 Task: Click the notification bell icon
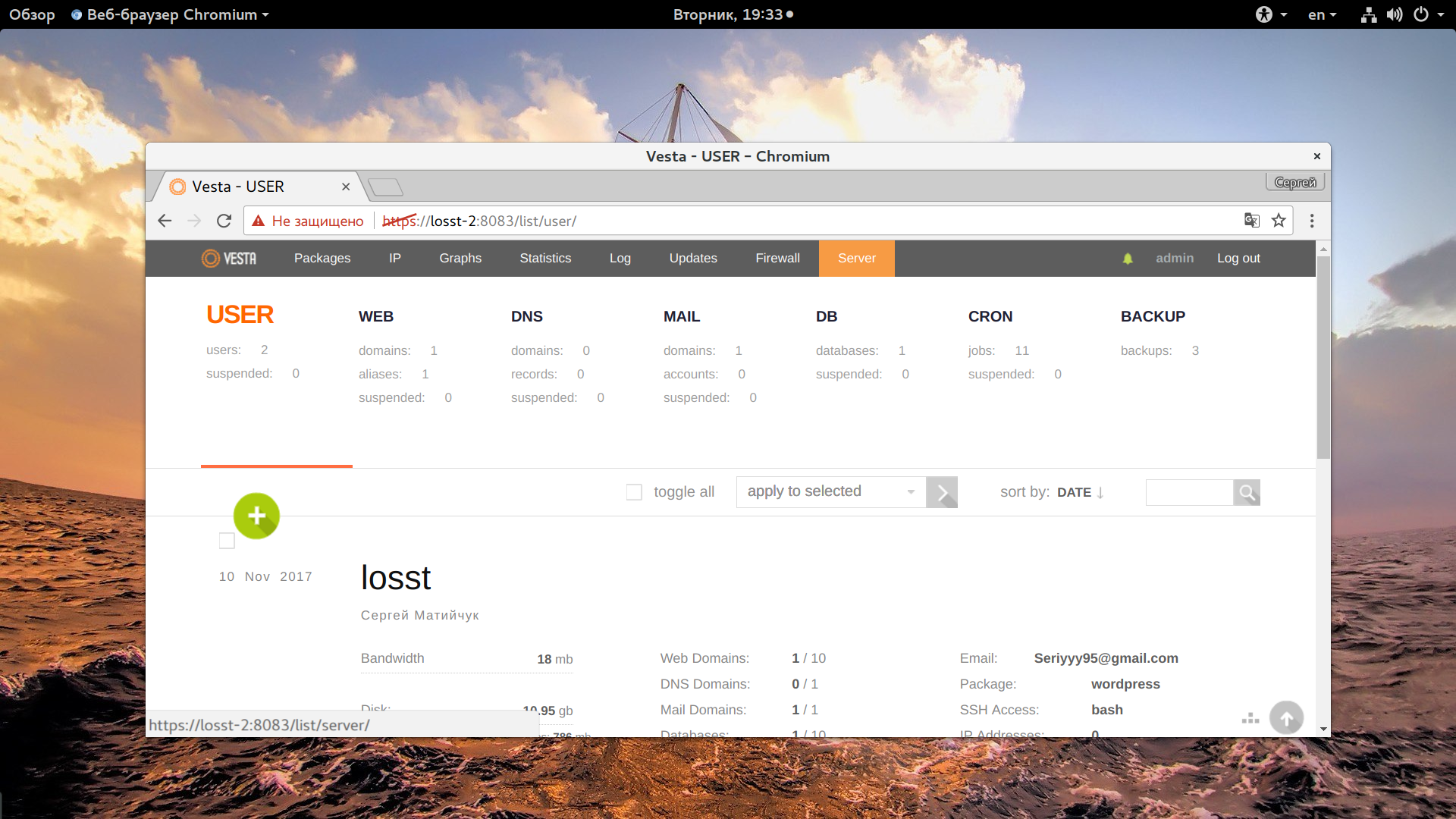(x=1128, y=259)
